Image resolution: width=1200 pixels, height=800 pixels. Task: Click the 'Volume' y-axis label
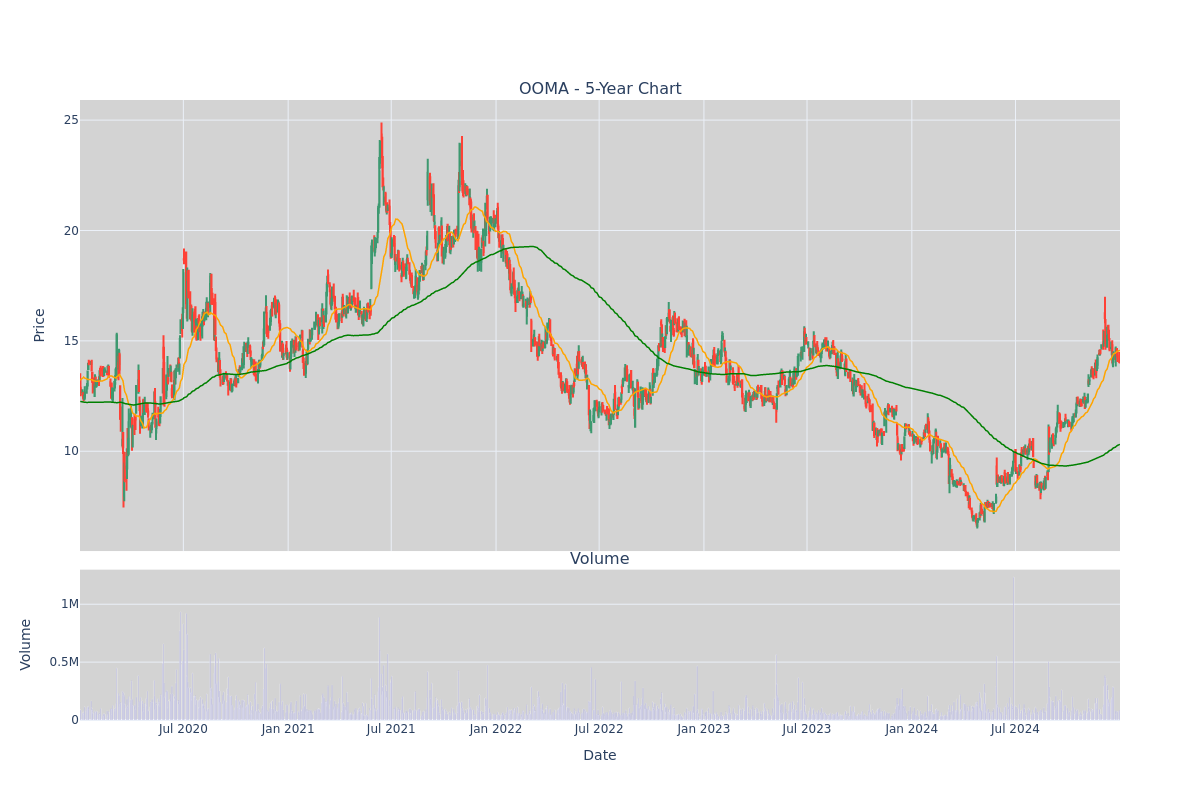pos(26,644)
